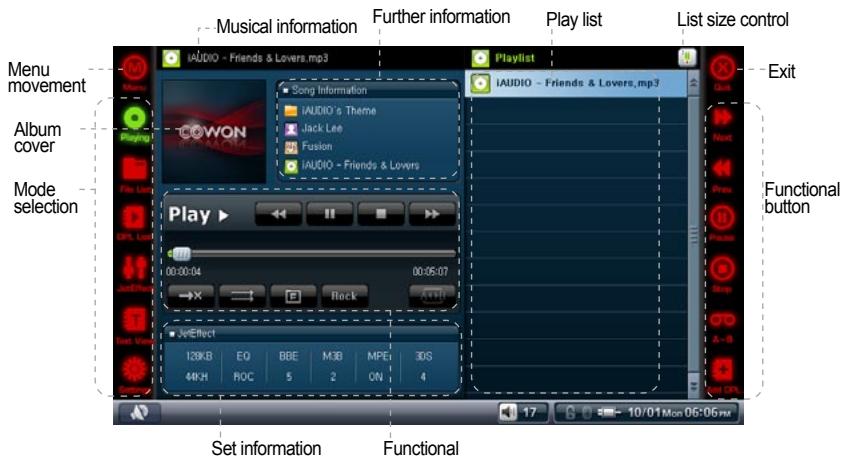Click the COWON album cover image
This screenshot has height=459, width=843.
(214, 132)
